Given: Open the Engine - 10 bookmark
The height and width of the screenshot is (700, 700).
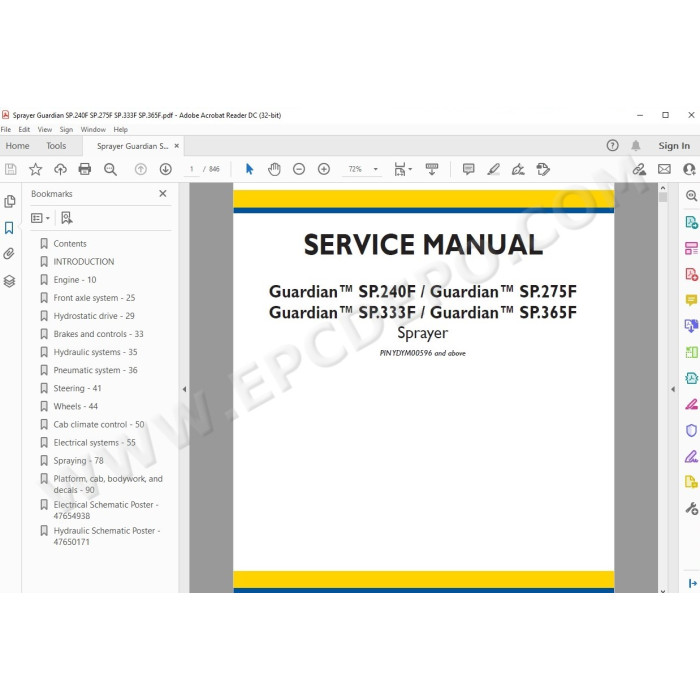Looking at the screenshot, I should point(75,280).
